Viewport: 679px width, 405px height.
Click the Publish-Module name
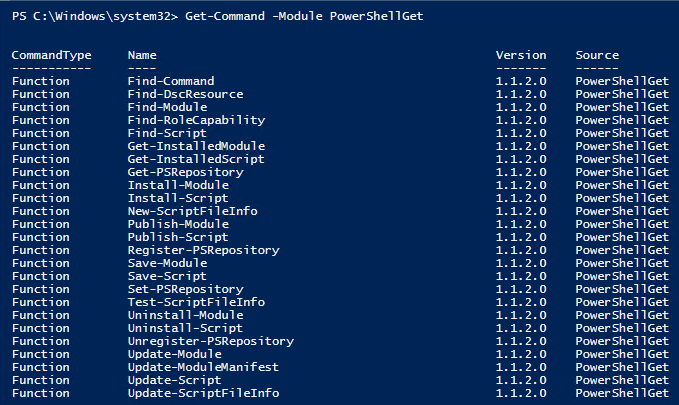pos(178,224)
